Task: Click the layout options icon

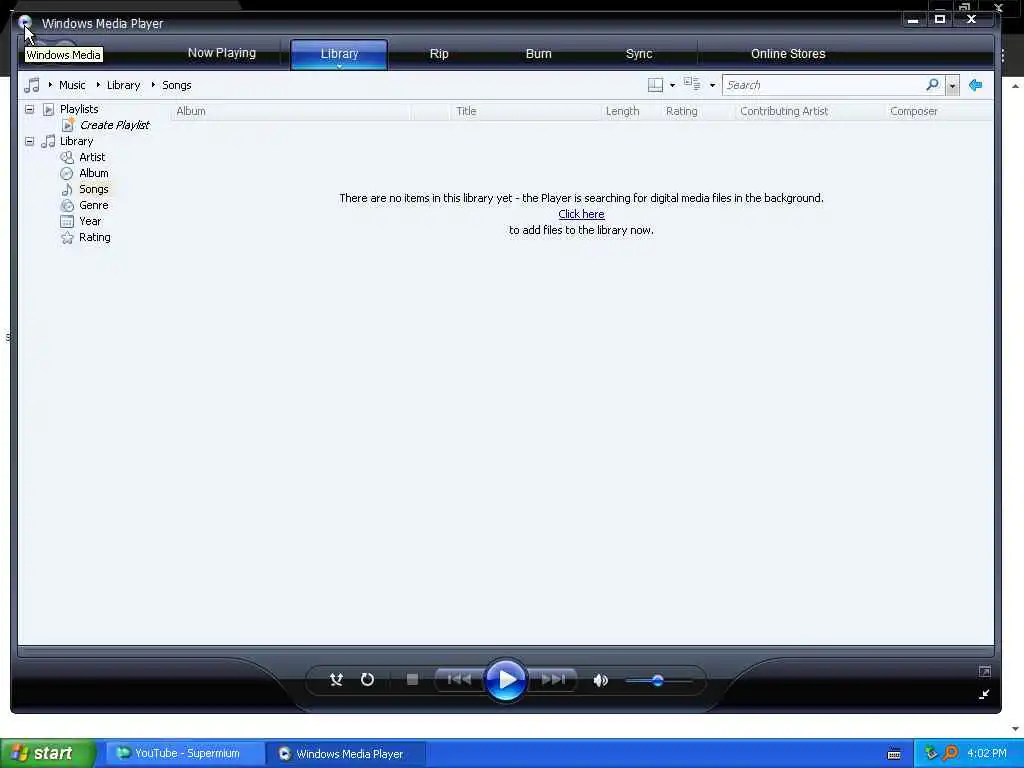Action: click(655, 85)
